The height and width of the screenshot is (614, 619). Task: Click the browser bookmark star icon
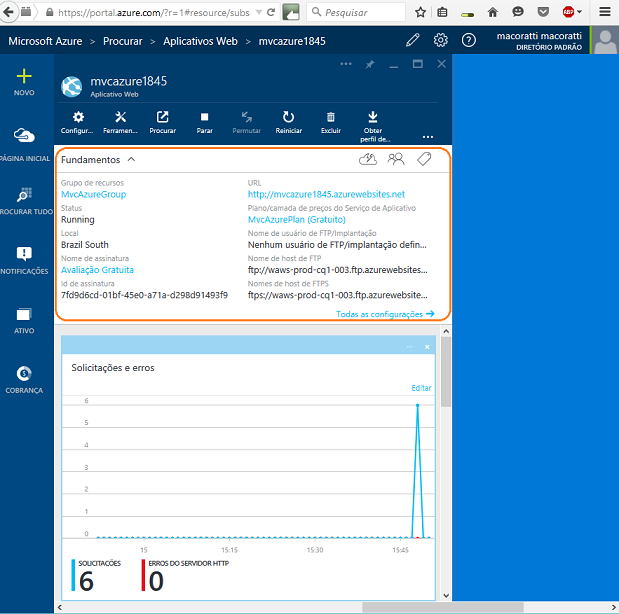(x=420, y=12)
